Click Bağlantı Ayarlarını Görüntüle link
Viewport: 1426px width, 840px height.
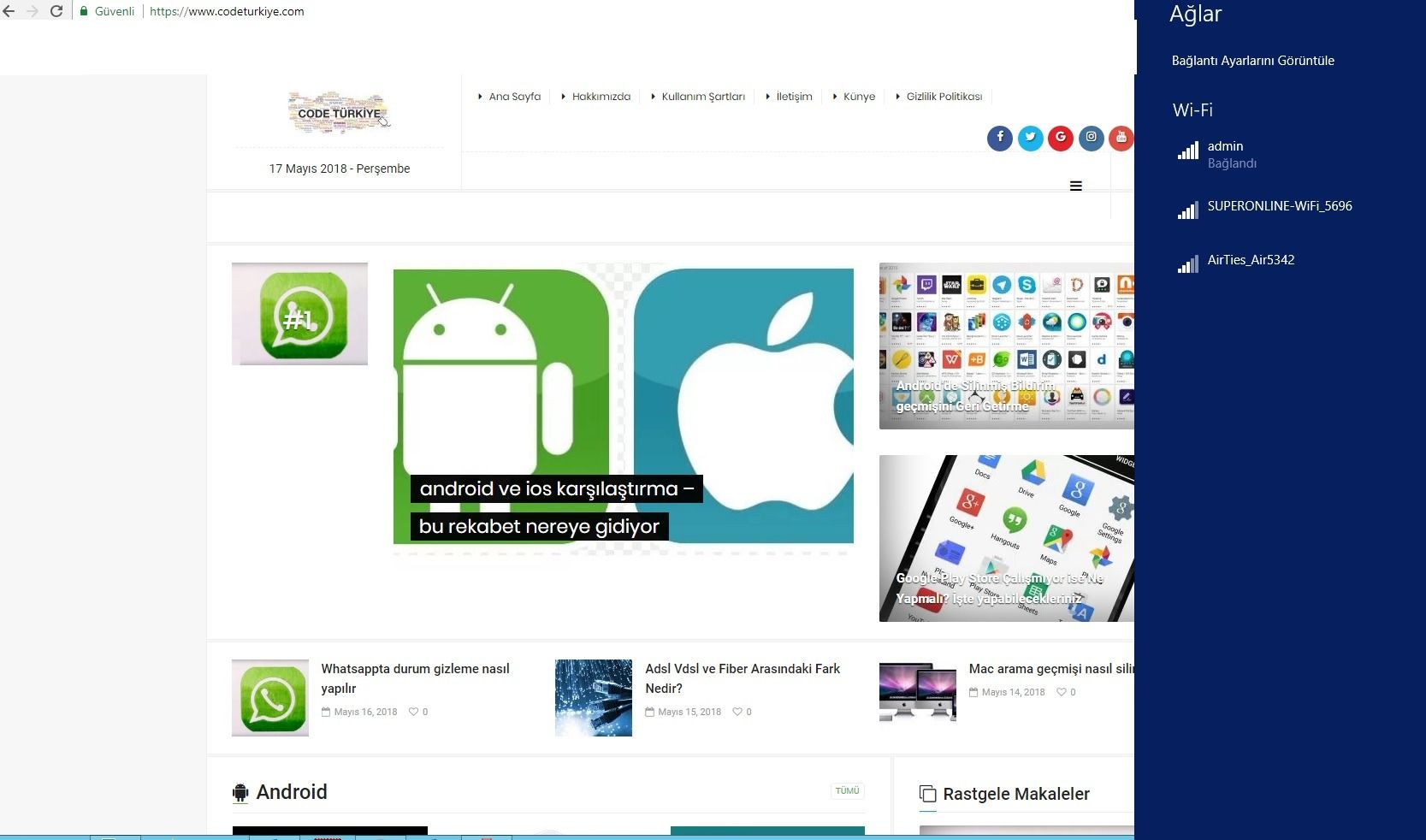click(x=1252, y=61)
